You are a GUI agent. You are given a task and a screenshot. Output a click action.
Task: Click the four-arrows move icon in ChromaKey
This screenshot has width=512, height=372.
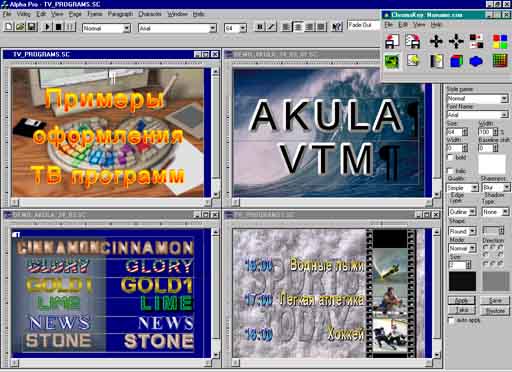[436, 41]
